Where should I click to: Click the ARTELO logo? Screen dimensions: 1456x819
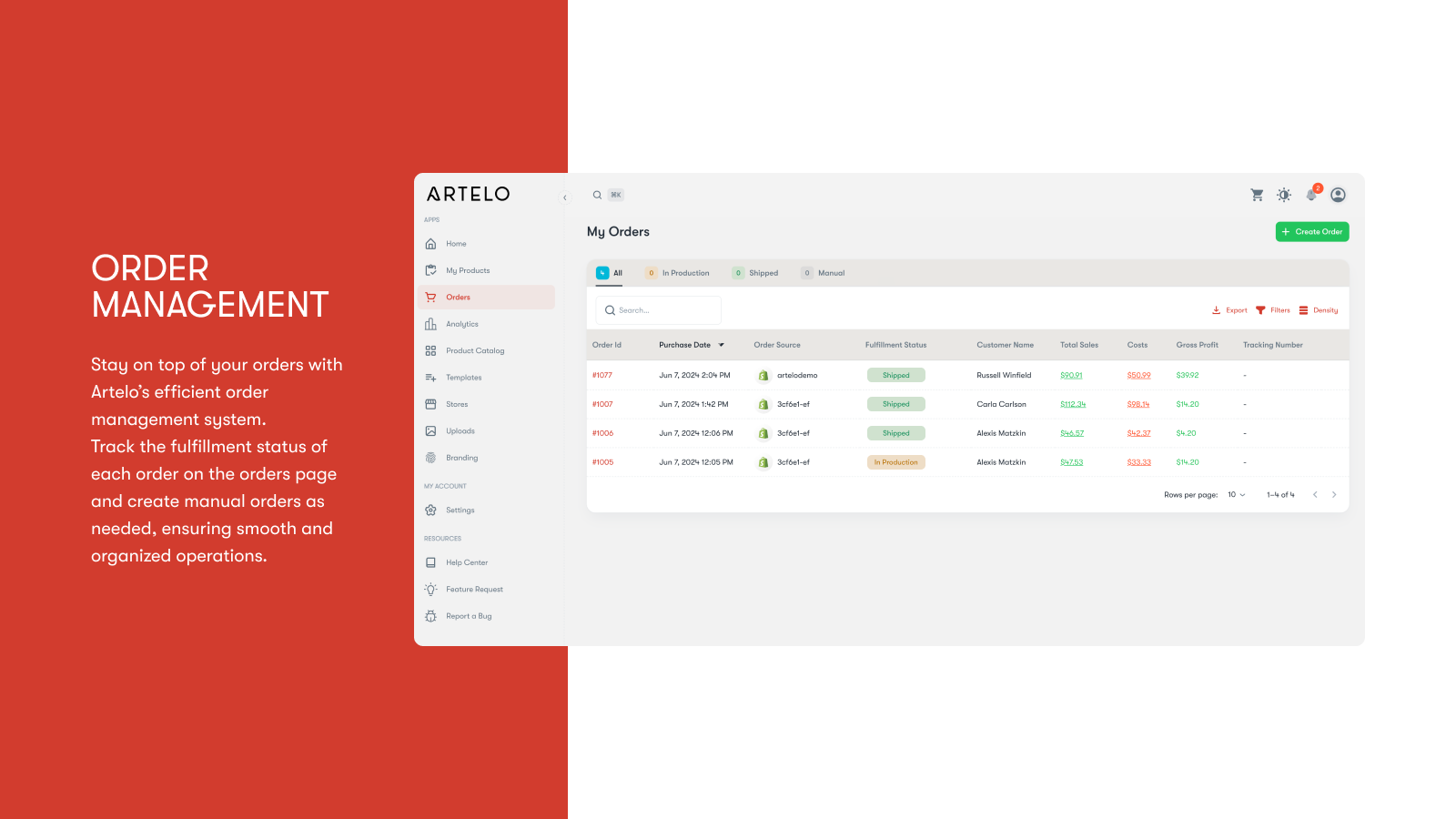pyautogui.click(x=469, y=194)
